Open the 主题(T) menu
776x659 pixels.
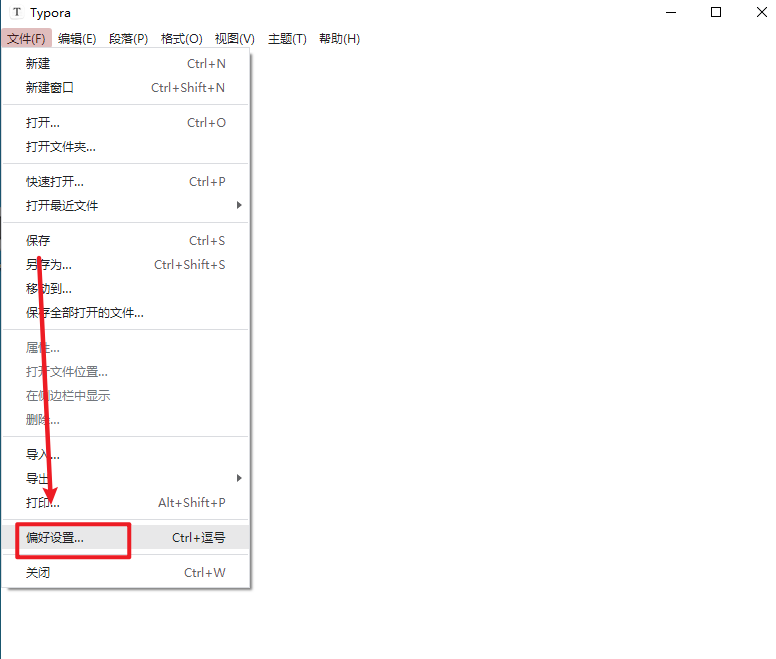point(287,39)
